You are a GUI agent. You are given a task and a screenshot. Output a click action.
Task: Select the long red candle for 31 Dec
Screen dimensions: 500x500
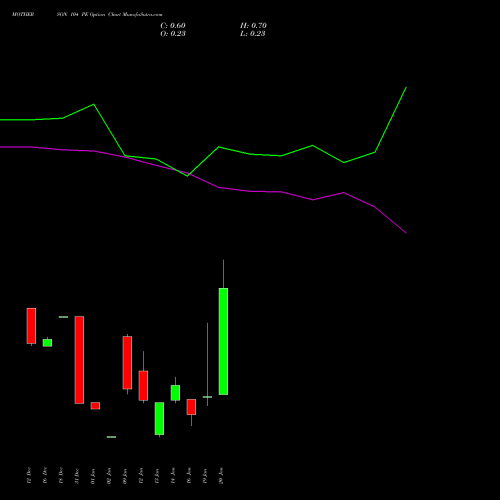pyautogui.click(x=79, y=360)
